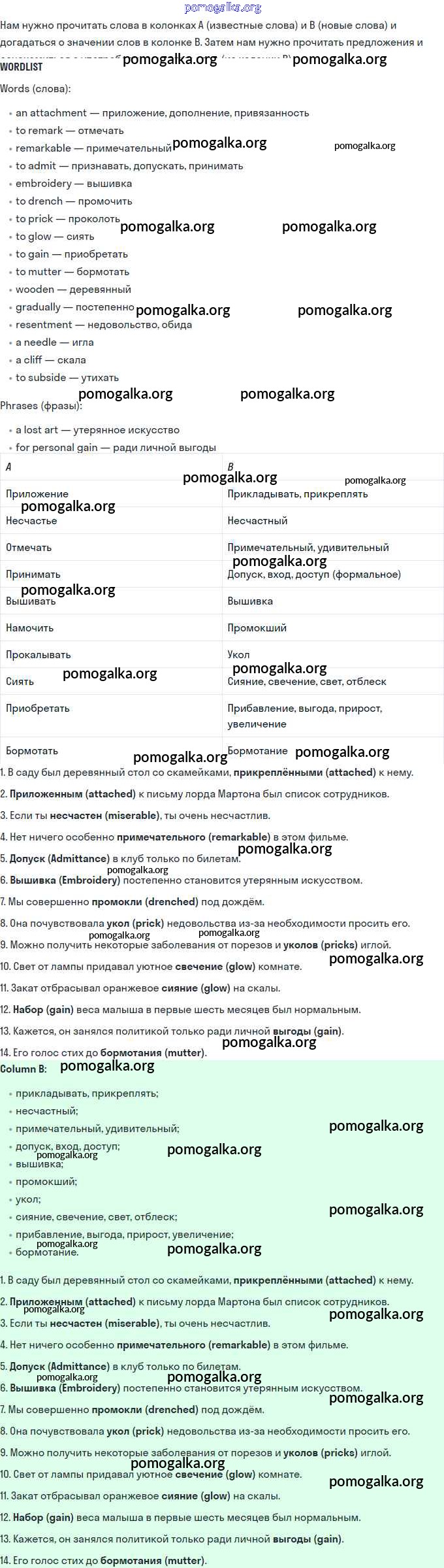Click the "wooden — деревянный" entry
The width and height of the screenshot is (444, 1568).
click(73, 290)
